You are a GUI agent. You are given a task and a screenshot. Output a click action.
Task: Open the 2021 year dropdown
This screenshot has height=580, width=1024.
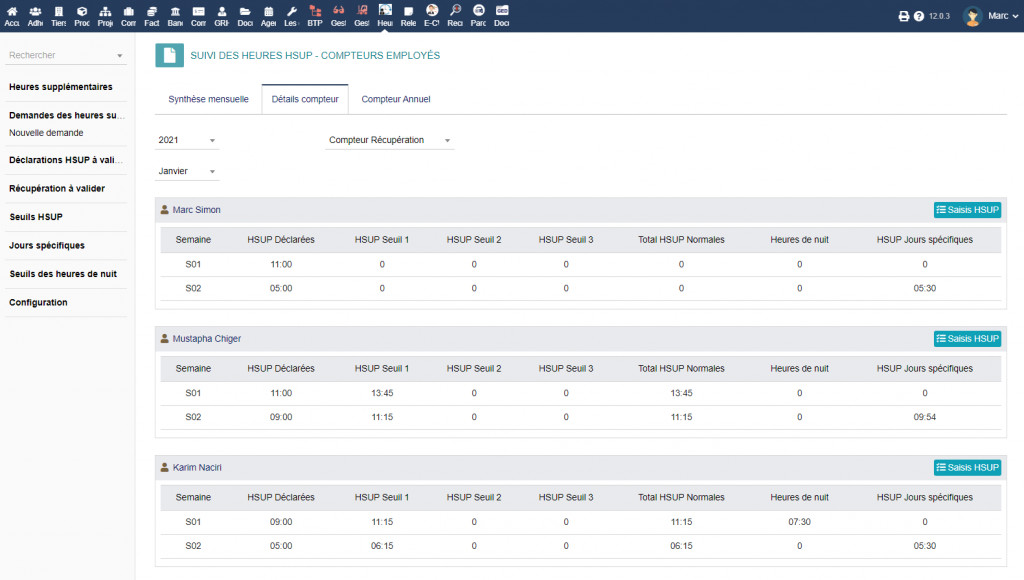coord(187,141)
